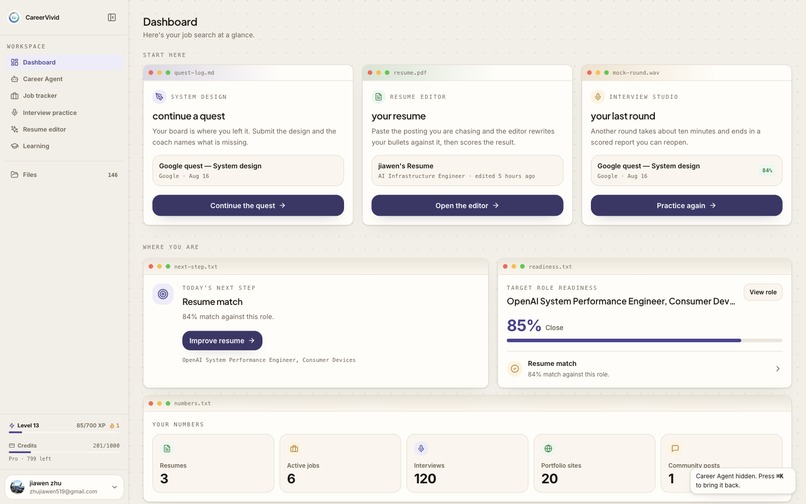Click the Dashboard grid icon in sidebar

click(x=14, y=62)
